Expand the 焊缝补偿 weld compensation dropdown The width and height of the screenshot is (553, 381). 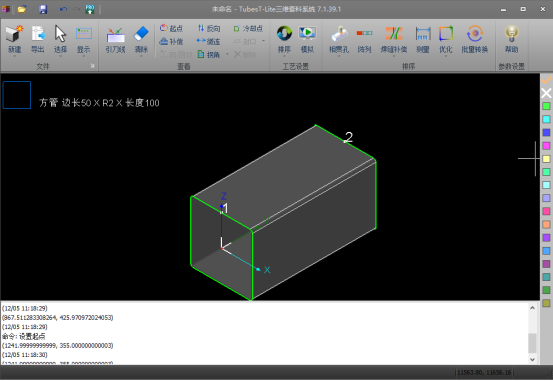click(x=394, y=56)
